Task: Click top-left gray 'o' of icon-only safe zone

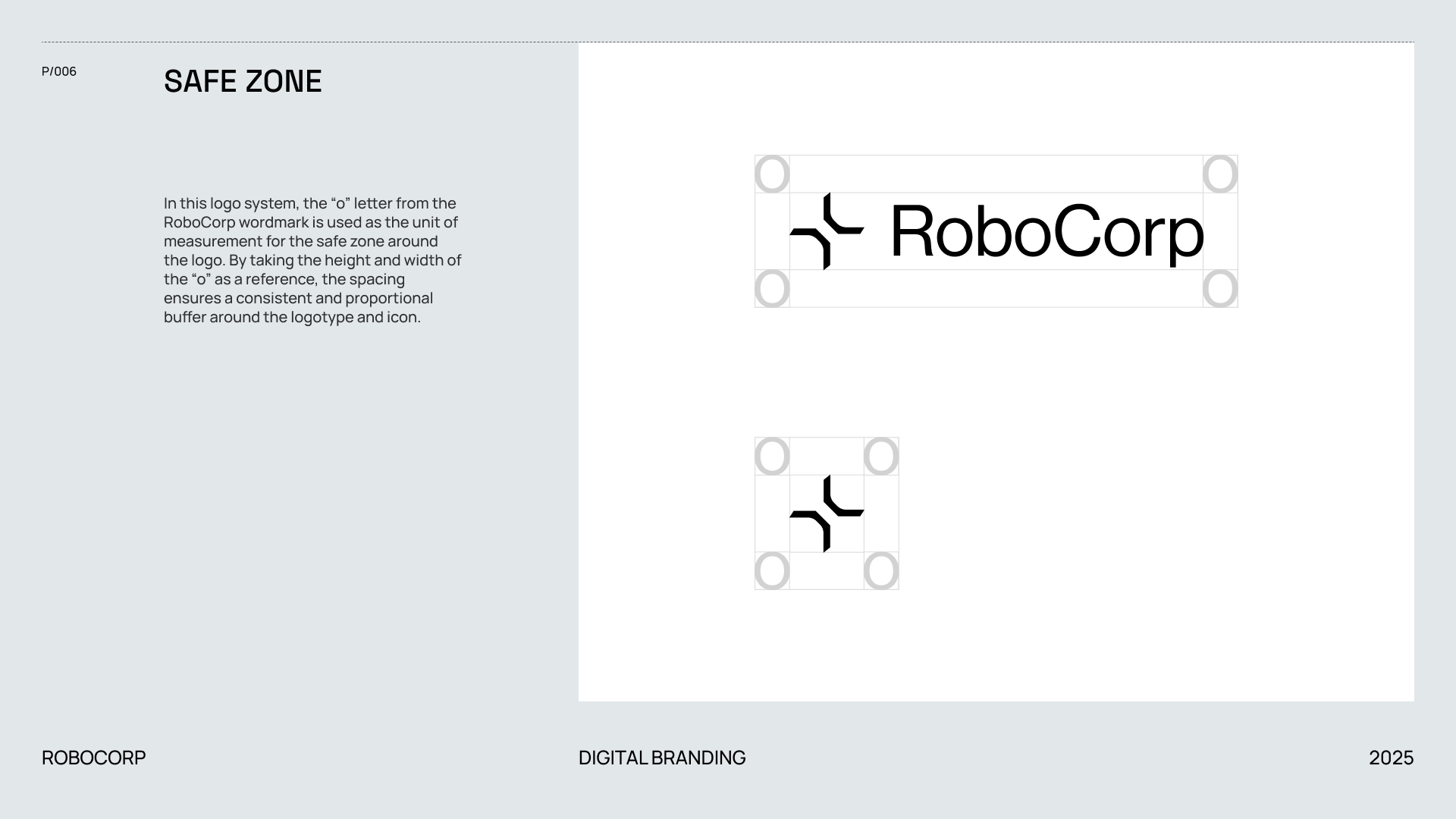Action: coord(772,457)
